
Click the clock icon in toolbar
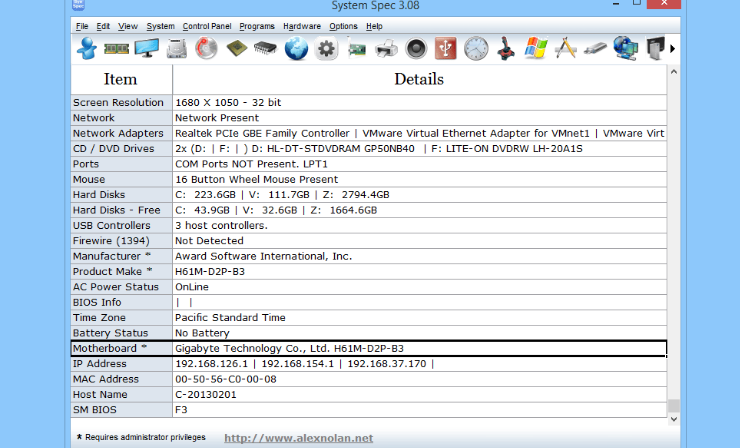coord(476,48)
